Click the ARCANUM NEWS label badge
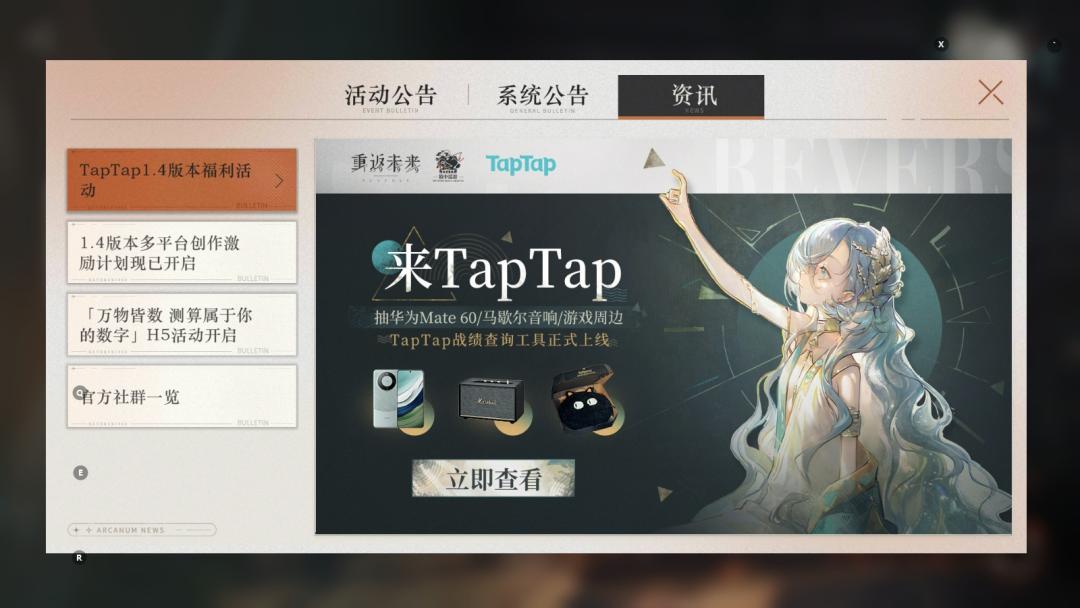The image size is (1080, 608). click(141, 530)
